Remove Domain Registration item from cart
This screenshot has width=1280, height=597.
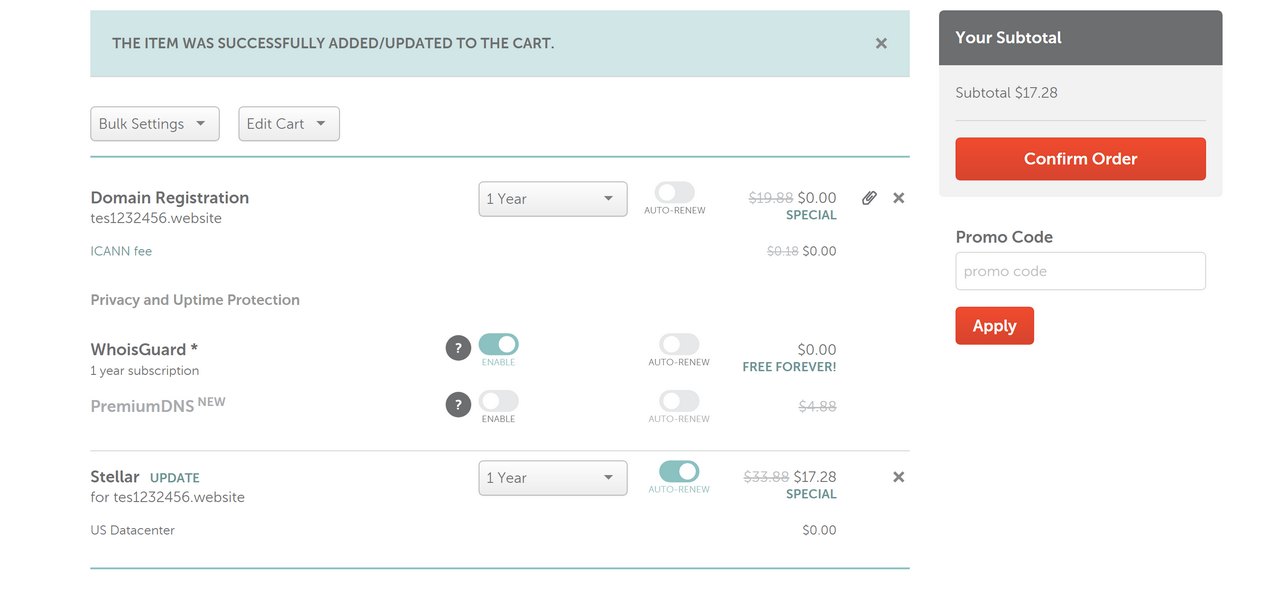click(x=898, y=198)
